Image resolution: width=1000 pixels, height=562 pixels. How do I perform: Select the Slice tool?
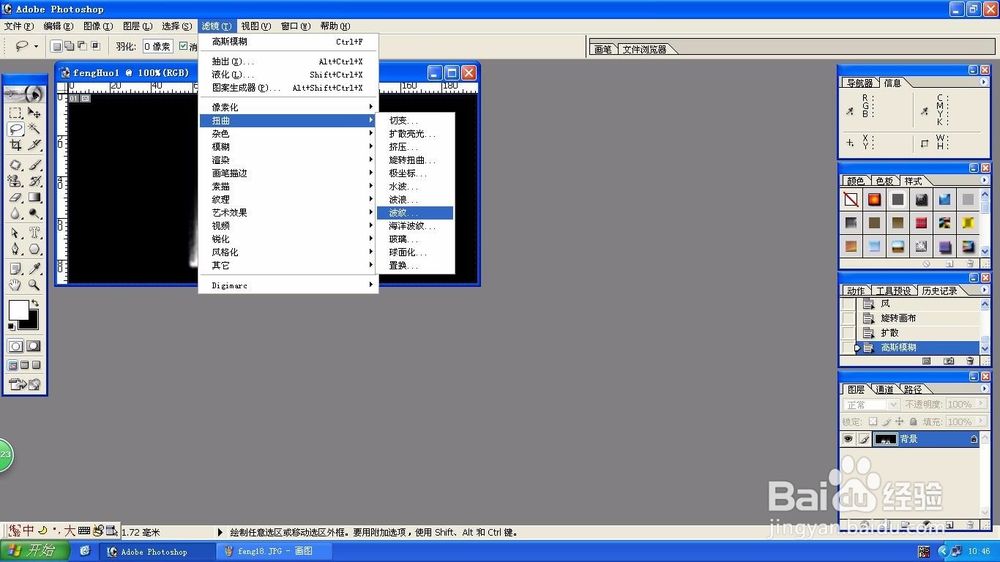[x=34, y=145]
